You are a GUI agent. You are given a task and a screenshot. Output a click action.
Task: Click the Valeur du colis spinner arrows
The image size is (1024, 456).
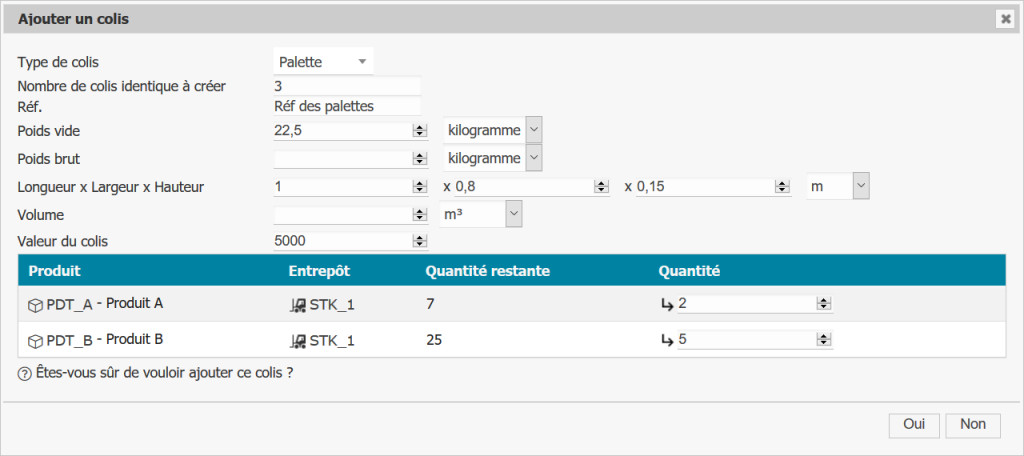(418, 241)
